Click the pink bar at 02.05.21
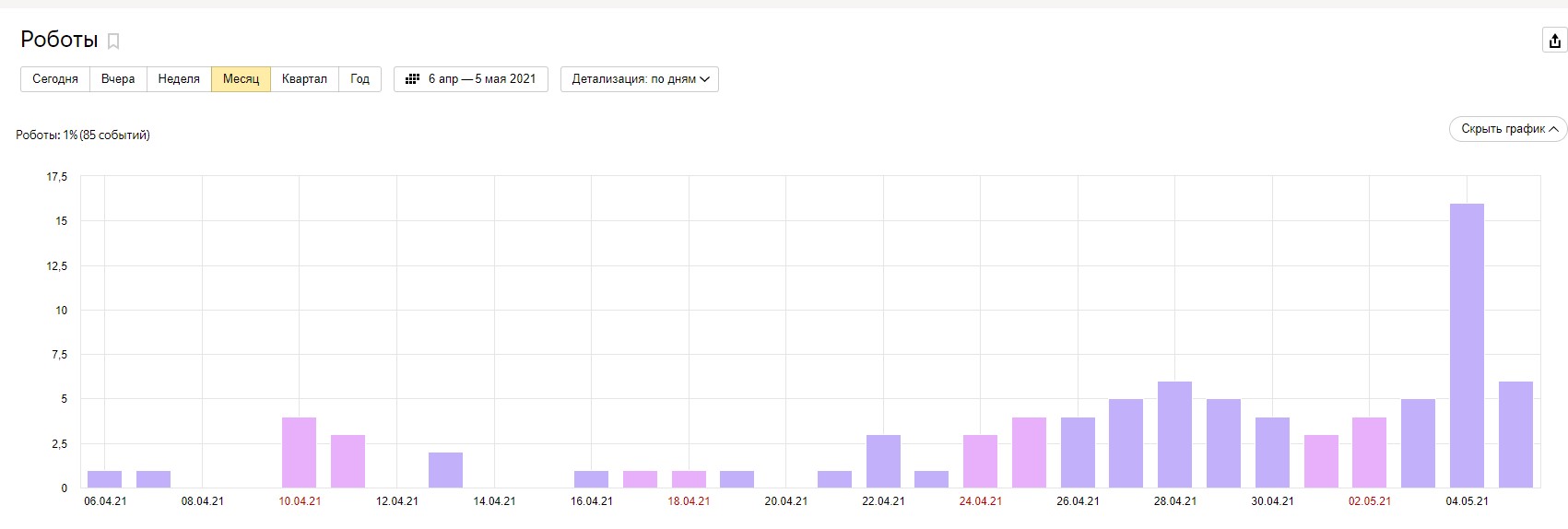 click(1369, 453)
